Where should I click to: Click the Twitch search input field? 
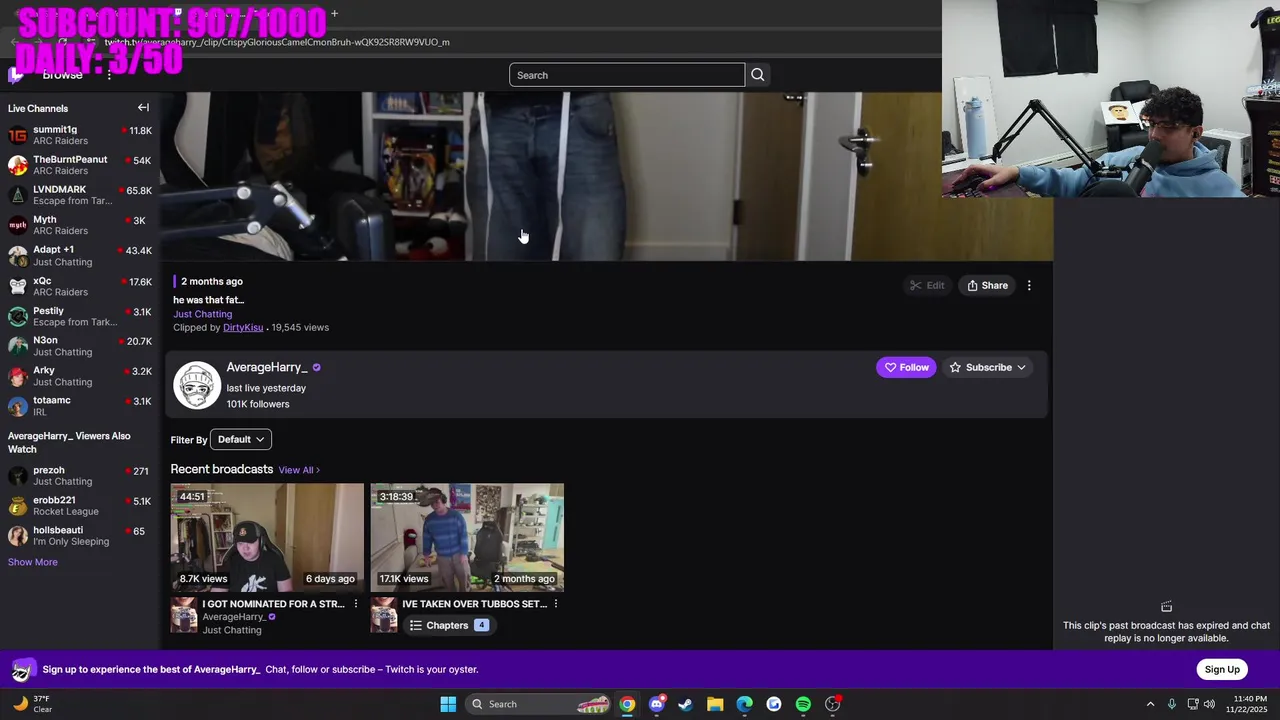[x=627, y=75]
